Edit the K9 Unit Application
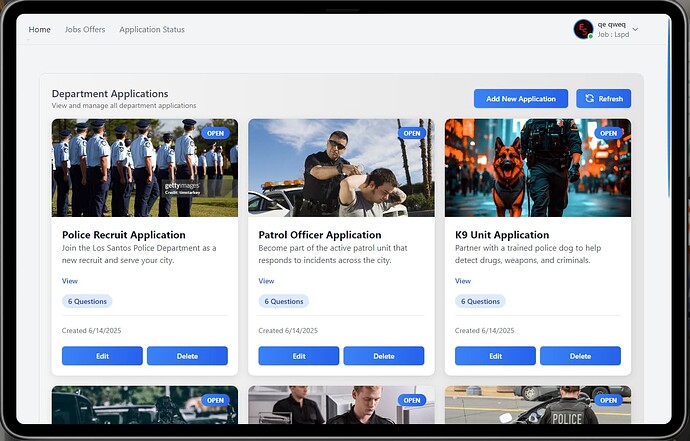690x441 pixels. pos(495,356)
